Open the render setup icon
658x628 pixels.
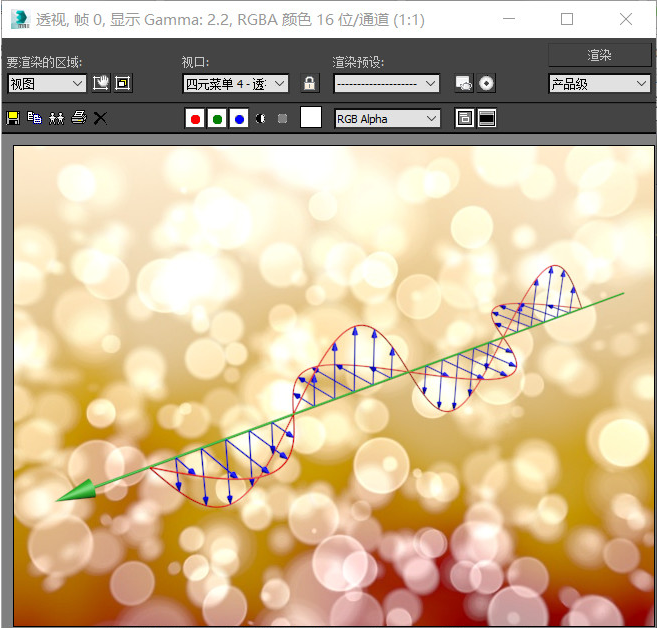(x=464, y=83)
